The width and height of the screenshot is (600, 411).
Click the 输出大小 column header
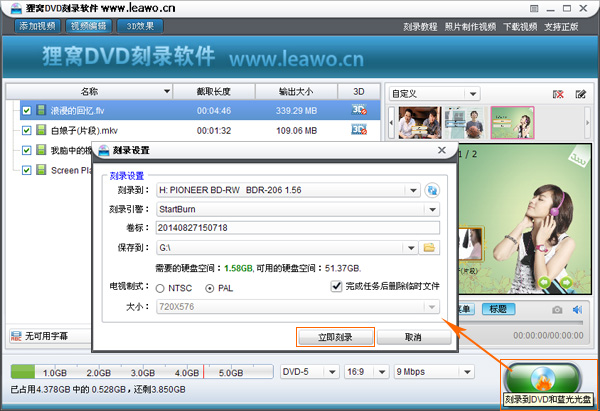point(296,92)
